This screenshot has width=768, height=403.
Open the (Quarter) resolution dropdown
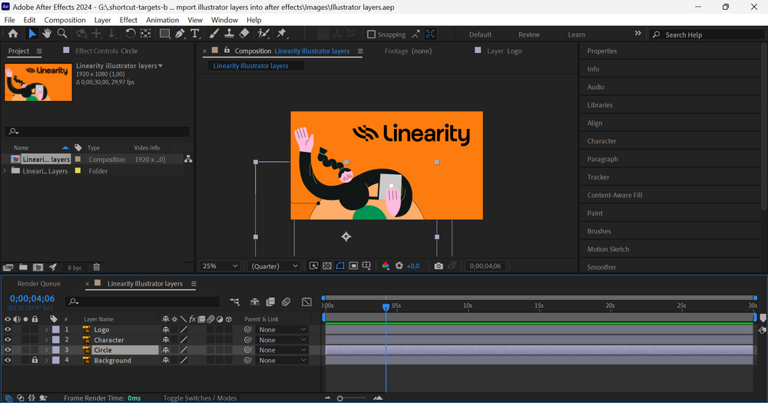pyautogui.click(x=274, y=266)
